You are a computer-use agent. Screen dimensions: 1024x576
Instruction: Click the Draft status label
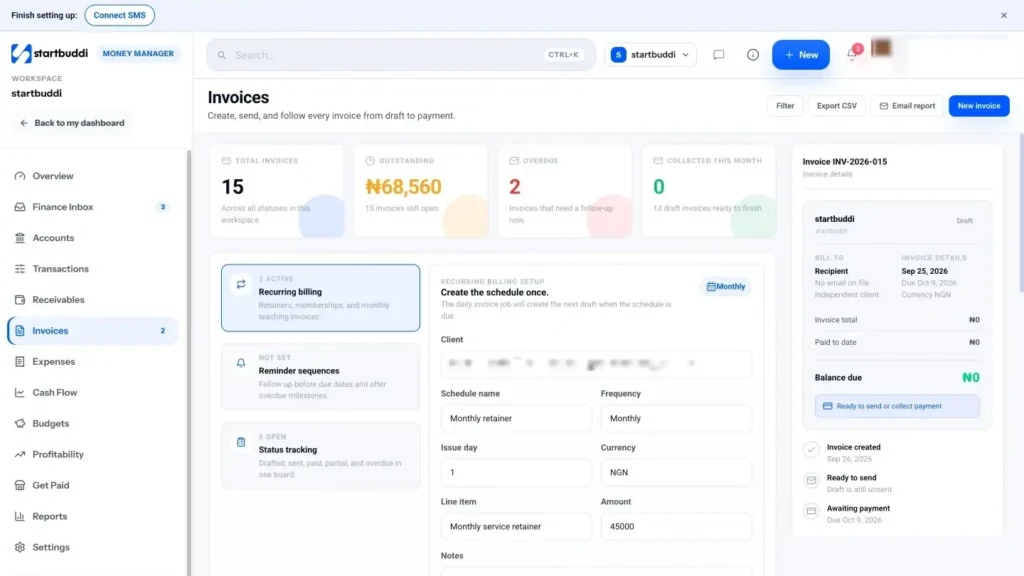pyautogui.click(x=965, y=221)
